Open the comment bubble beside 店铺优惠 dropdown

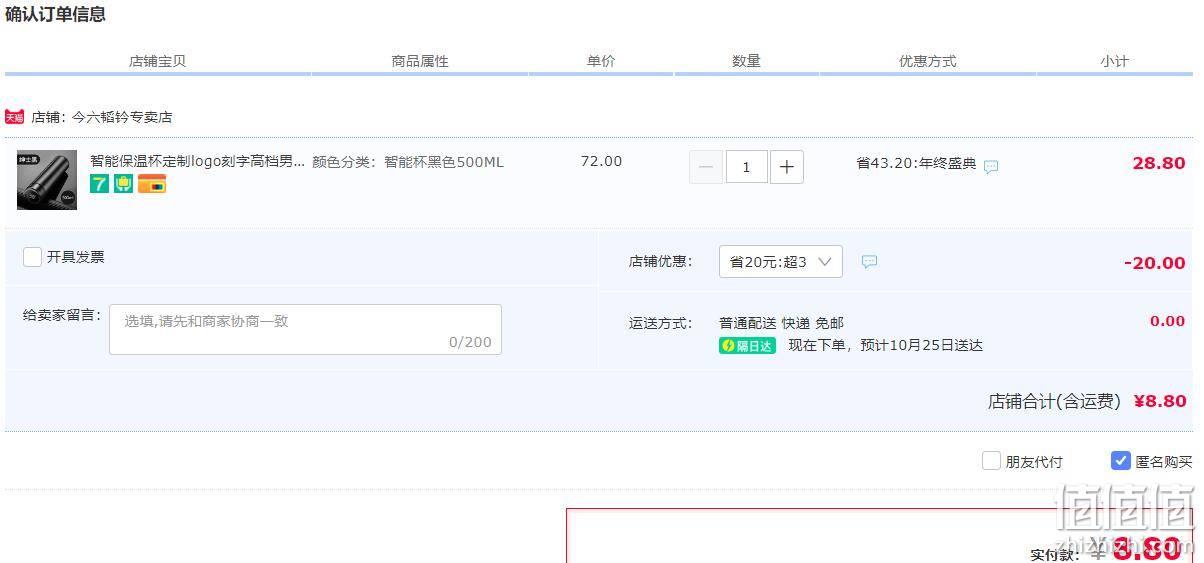pos(869,262)
